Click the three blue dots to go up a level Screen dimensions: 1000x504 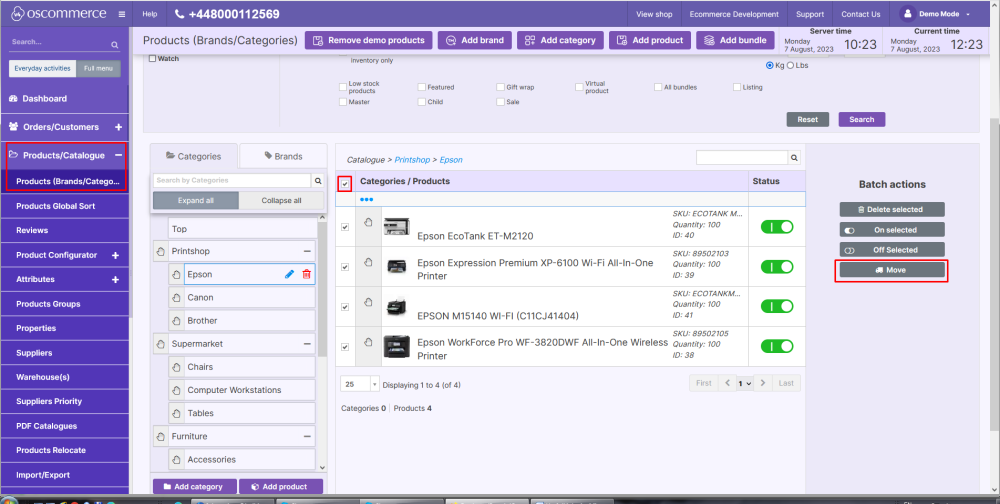(x=366, y=199)
